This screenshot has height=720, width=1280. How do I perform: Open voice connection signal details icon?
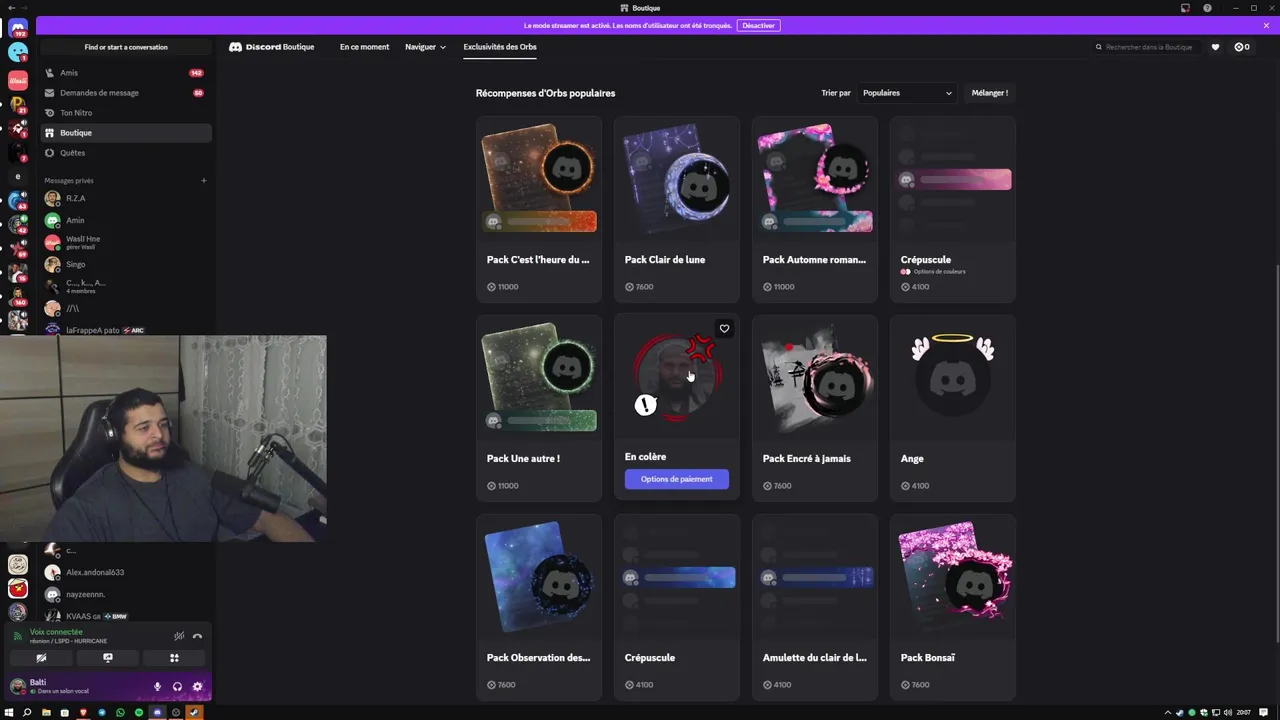click(17, 636)
